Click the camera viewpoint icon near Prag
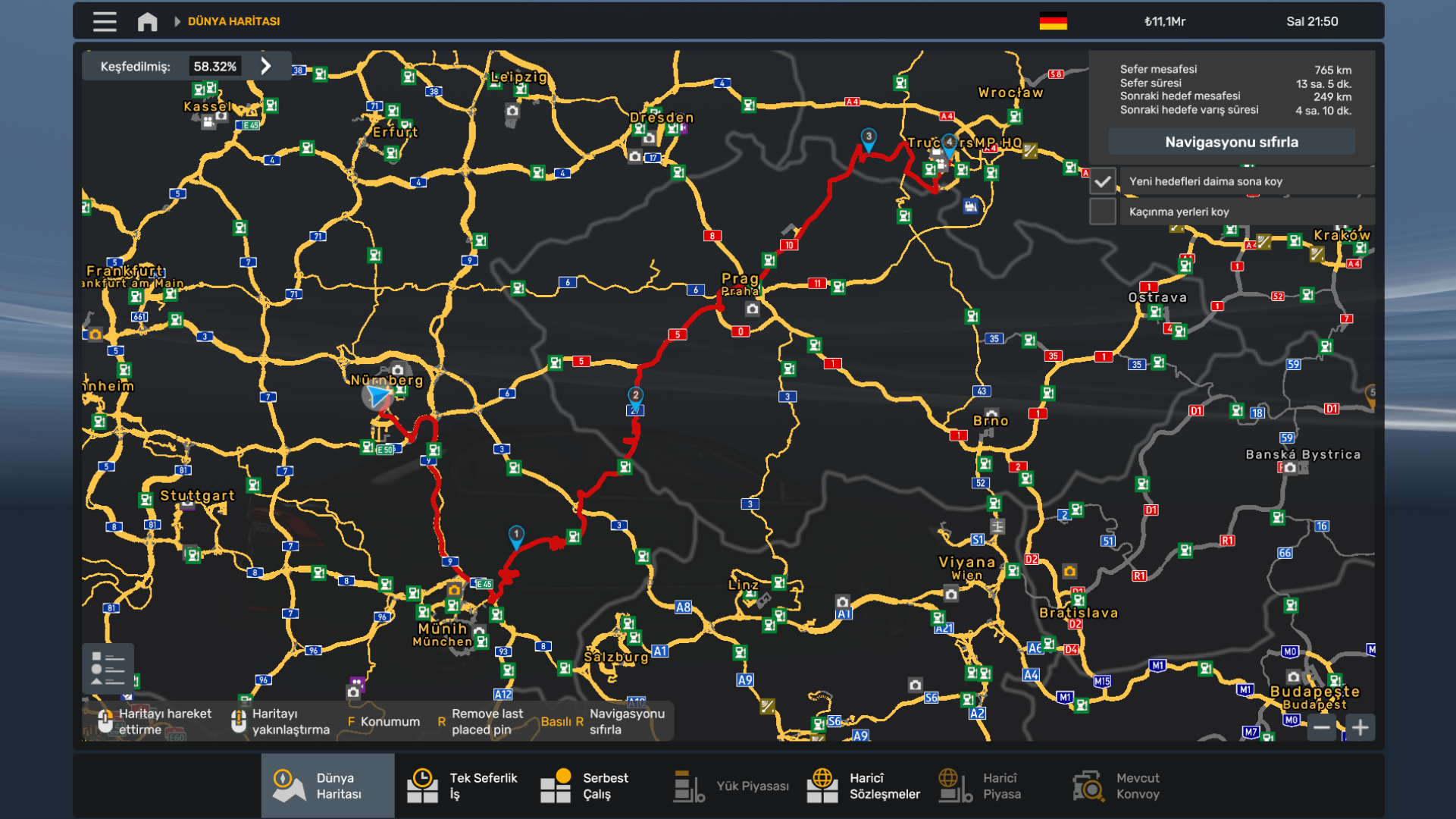Image resolution: width=1456 pixels, height=819 pixels. tap(752, 309)
